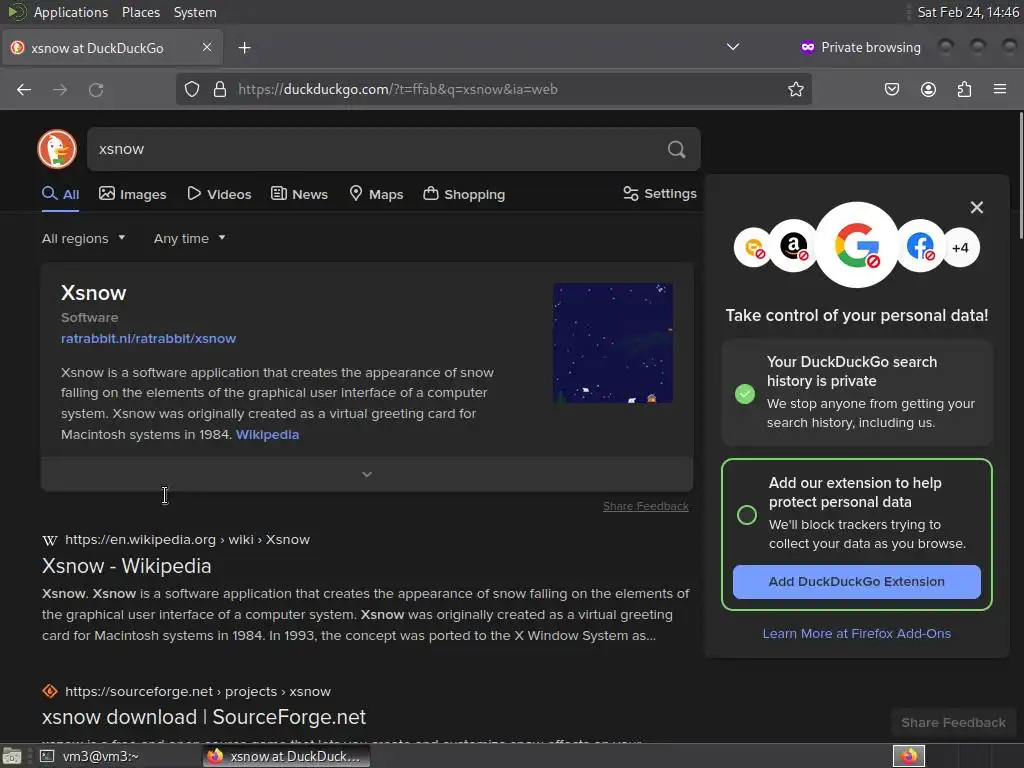Switch to the Videos tab

point(219,194)
